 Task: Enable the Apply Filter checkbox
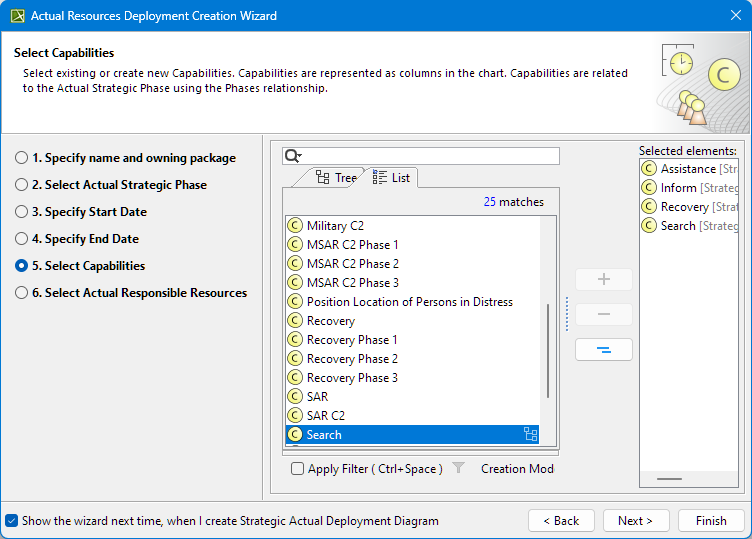297,469
